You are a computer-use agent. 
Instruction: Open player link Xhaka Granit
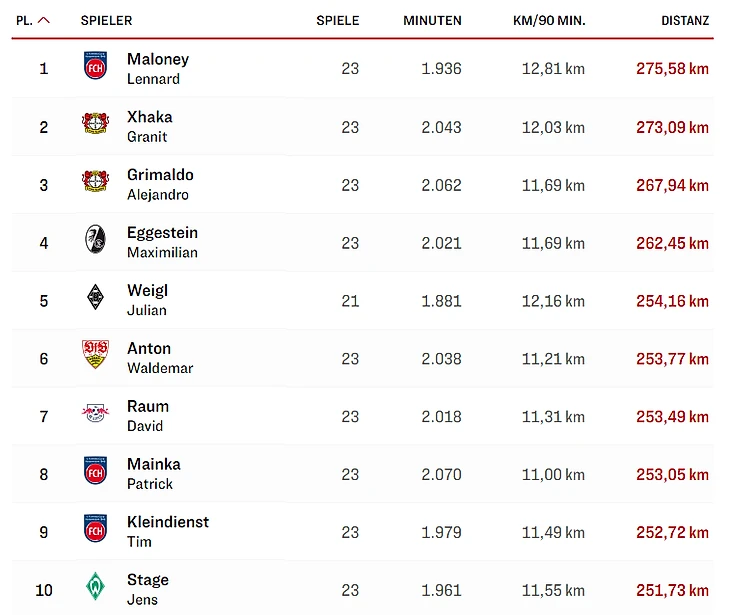point(149,126)
